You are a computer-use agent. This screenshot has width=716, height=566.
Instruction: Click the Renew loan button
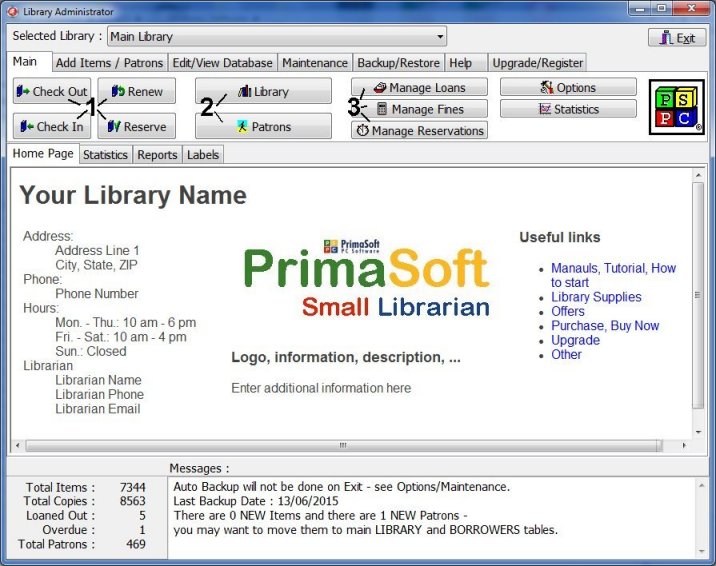[x=137, y=91]
